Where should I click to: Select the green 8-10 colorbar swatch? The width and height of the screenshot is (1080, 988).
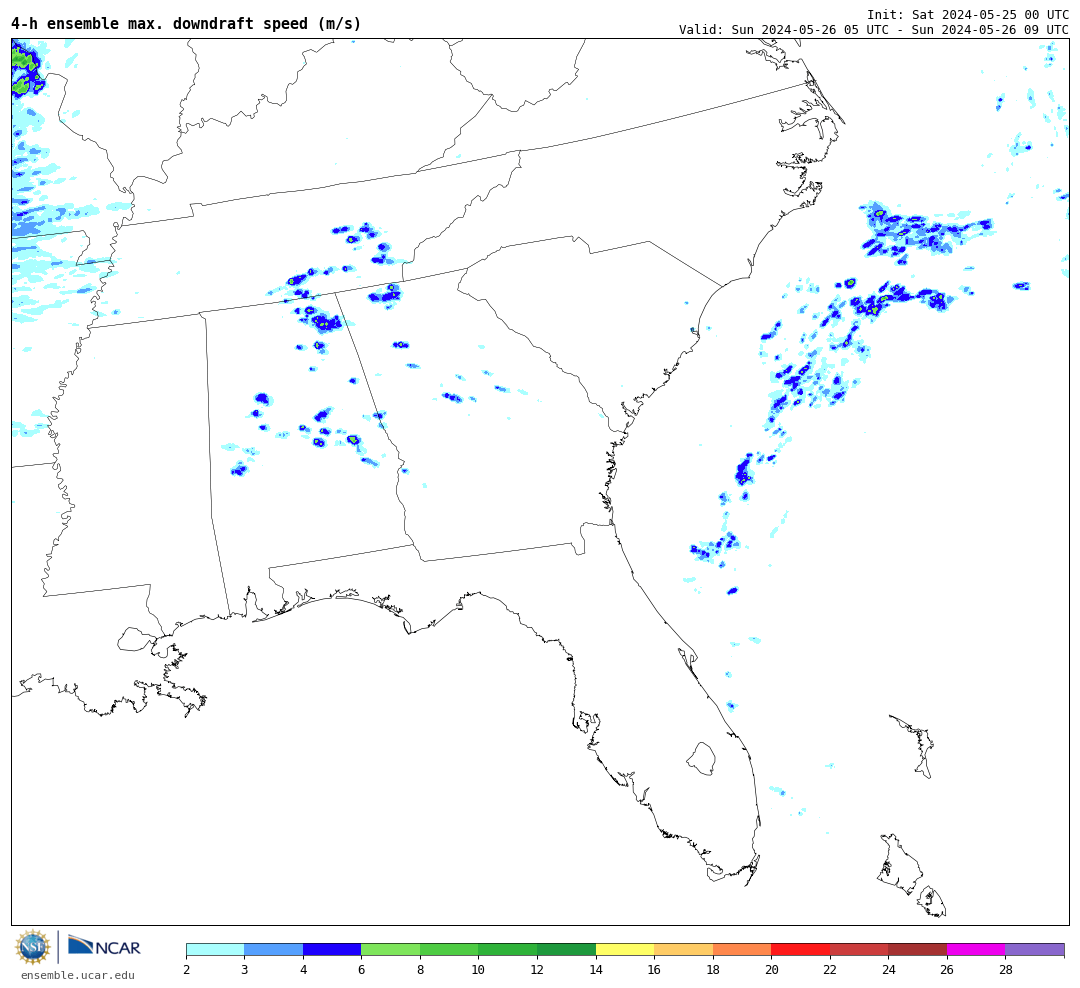[x=449, y=949]
